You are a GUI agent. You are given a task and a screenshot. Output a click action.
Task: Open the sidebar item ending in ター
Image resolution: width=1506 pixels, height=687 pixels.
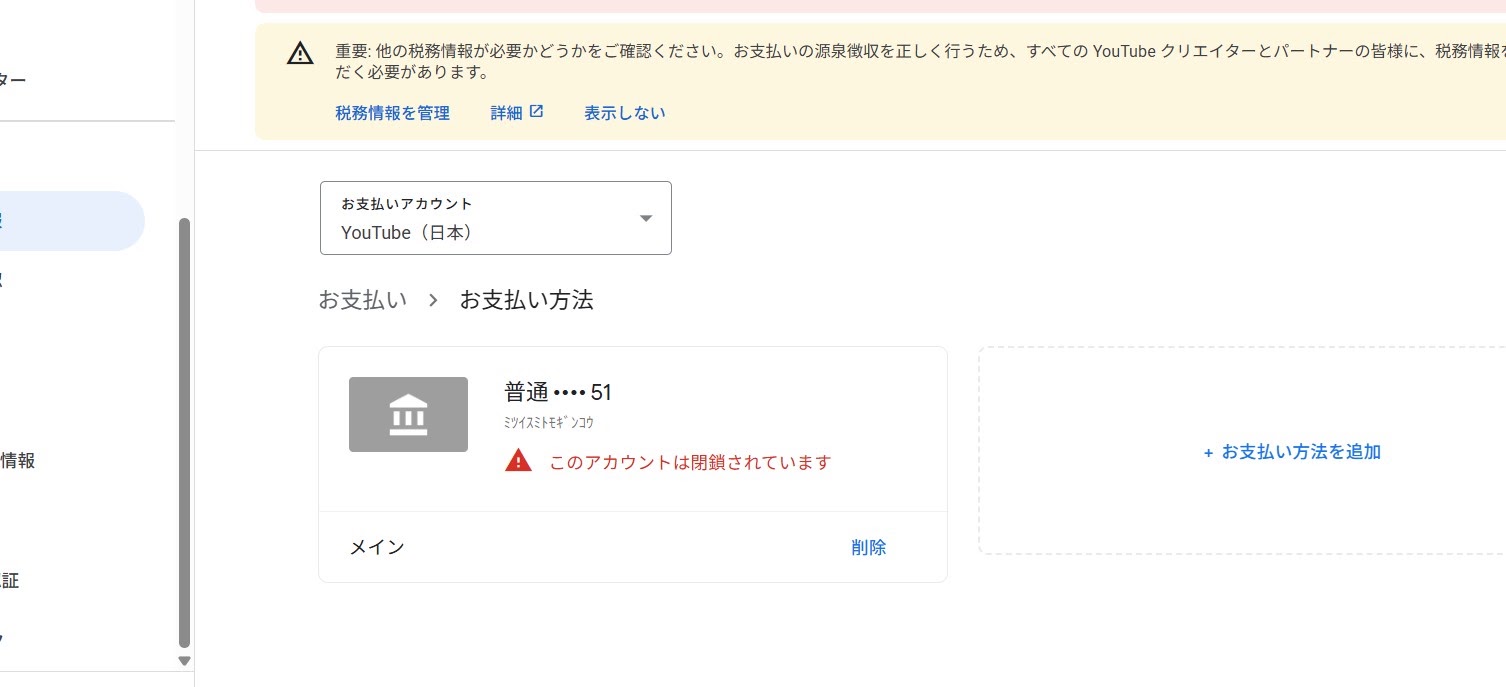(13, 81)
